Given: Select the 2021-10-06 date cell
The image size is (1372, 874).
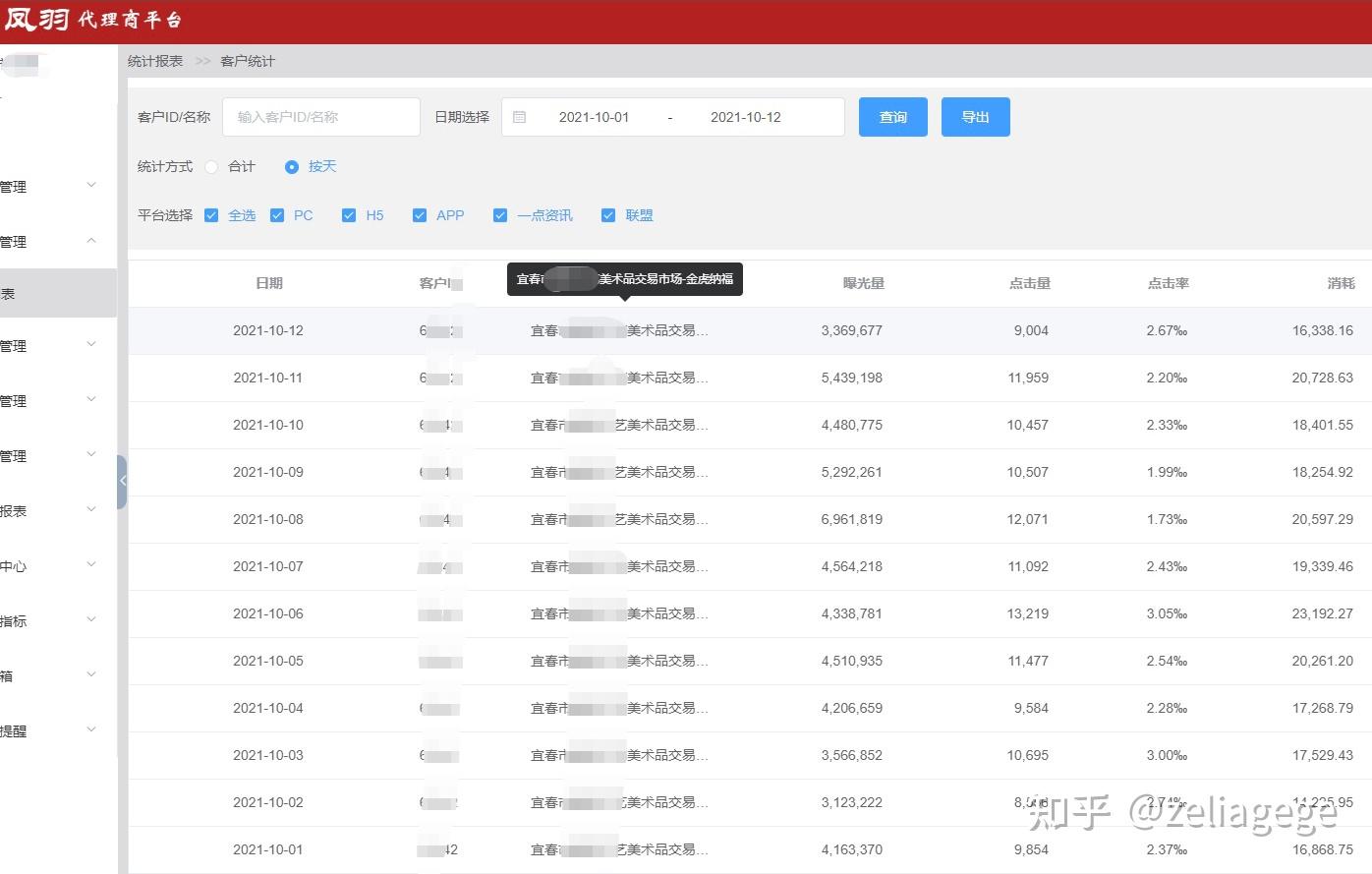Looking at the screenshot, I should [x=268, y=613].
